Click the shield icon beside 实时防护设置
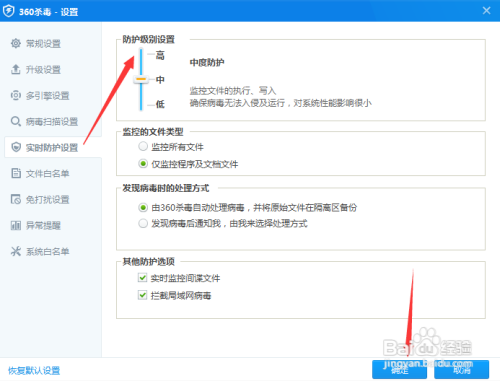 pos(16,147)
